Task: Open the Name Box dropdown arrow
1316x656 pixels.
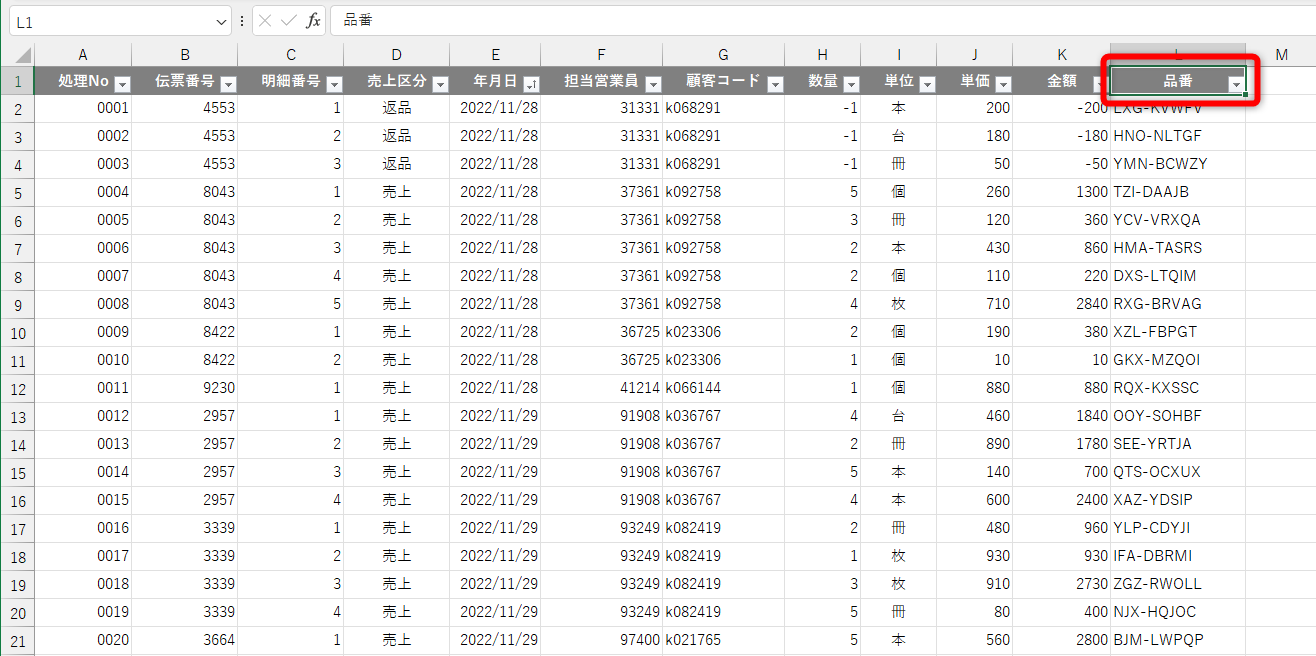Action: (x=221, y=20)
